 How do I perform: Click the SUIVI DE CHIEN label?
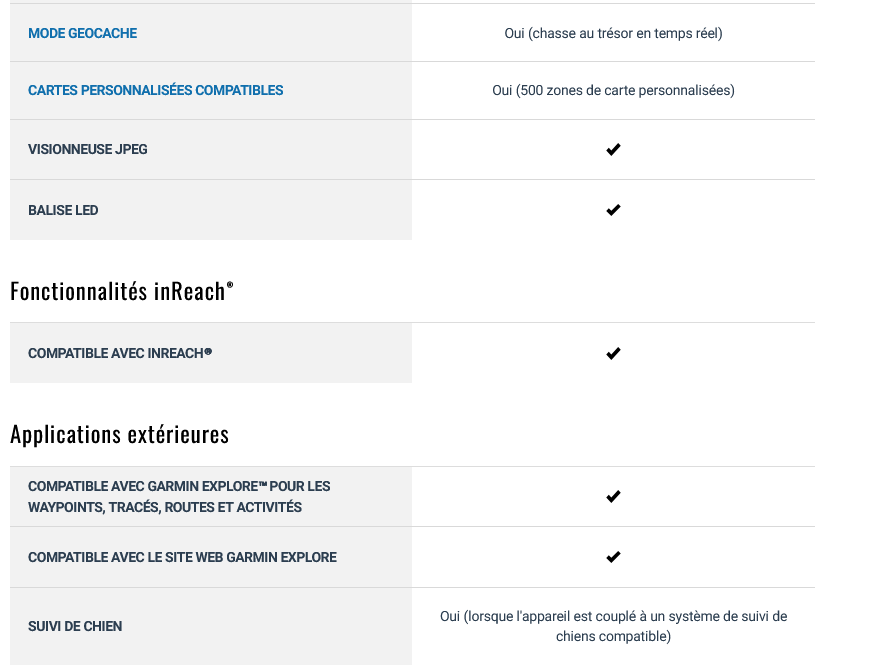coord(75,626)
